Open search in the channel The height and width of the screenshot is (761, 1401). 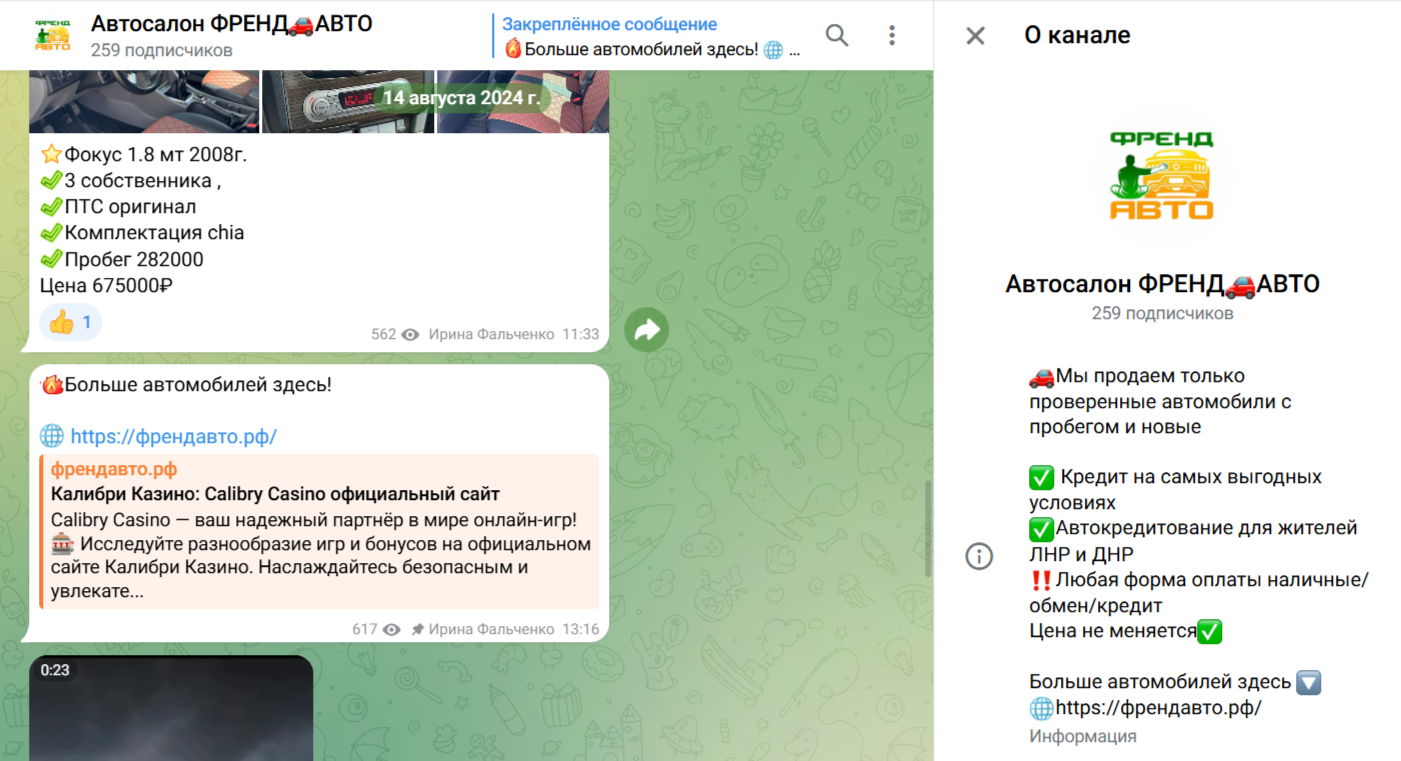(837, 36)
